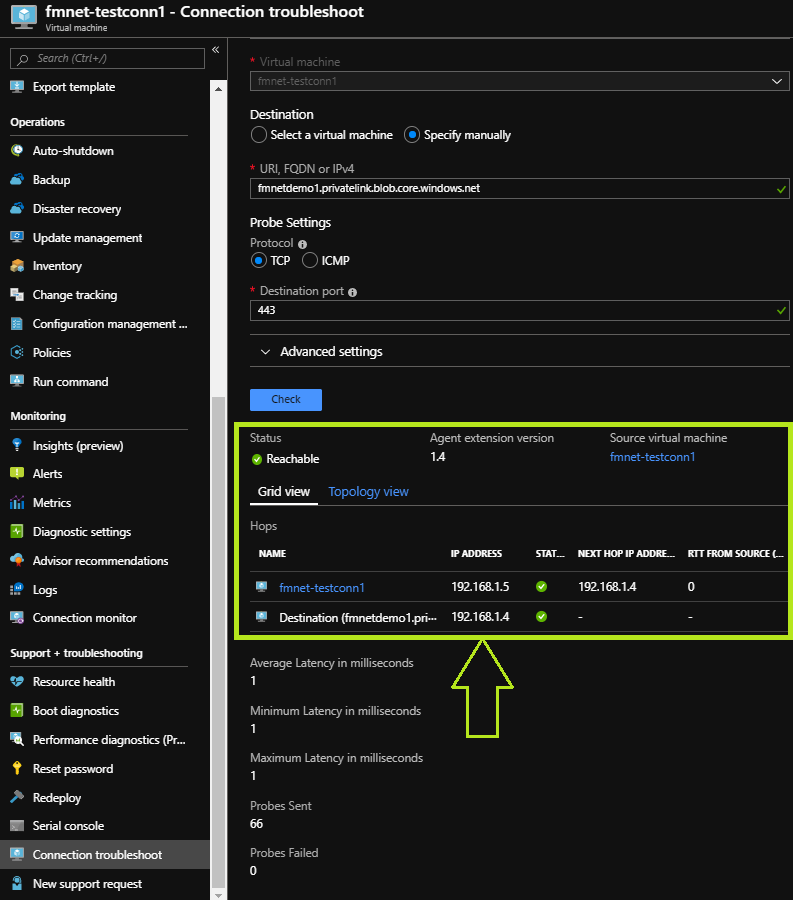Click the Reset password key icon
Viewport: 793px width, 900px height.
(17, 769)
